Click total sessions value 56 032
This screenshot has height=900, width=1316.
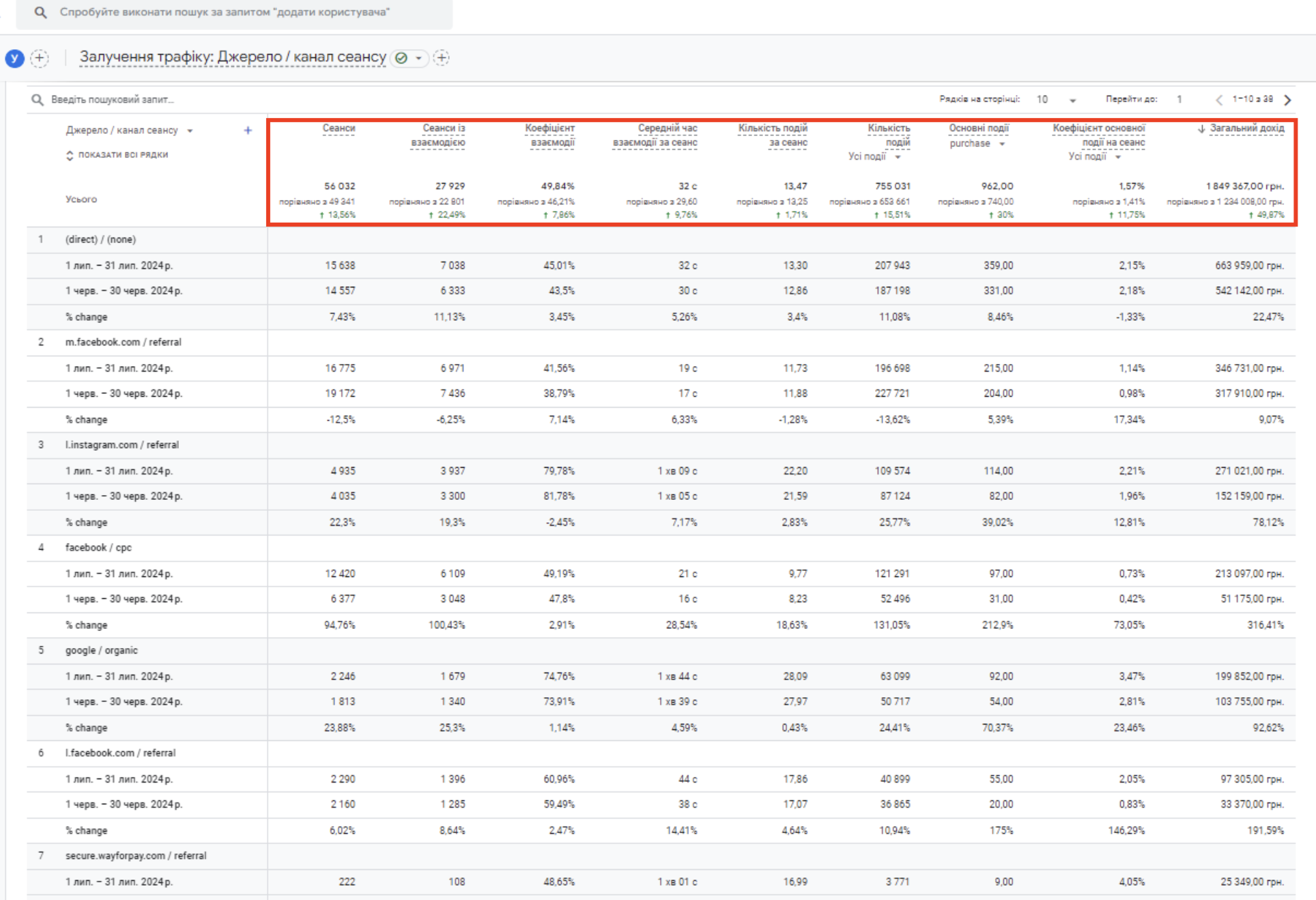(x=339, y=186)
